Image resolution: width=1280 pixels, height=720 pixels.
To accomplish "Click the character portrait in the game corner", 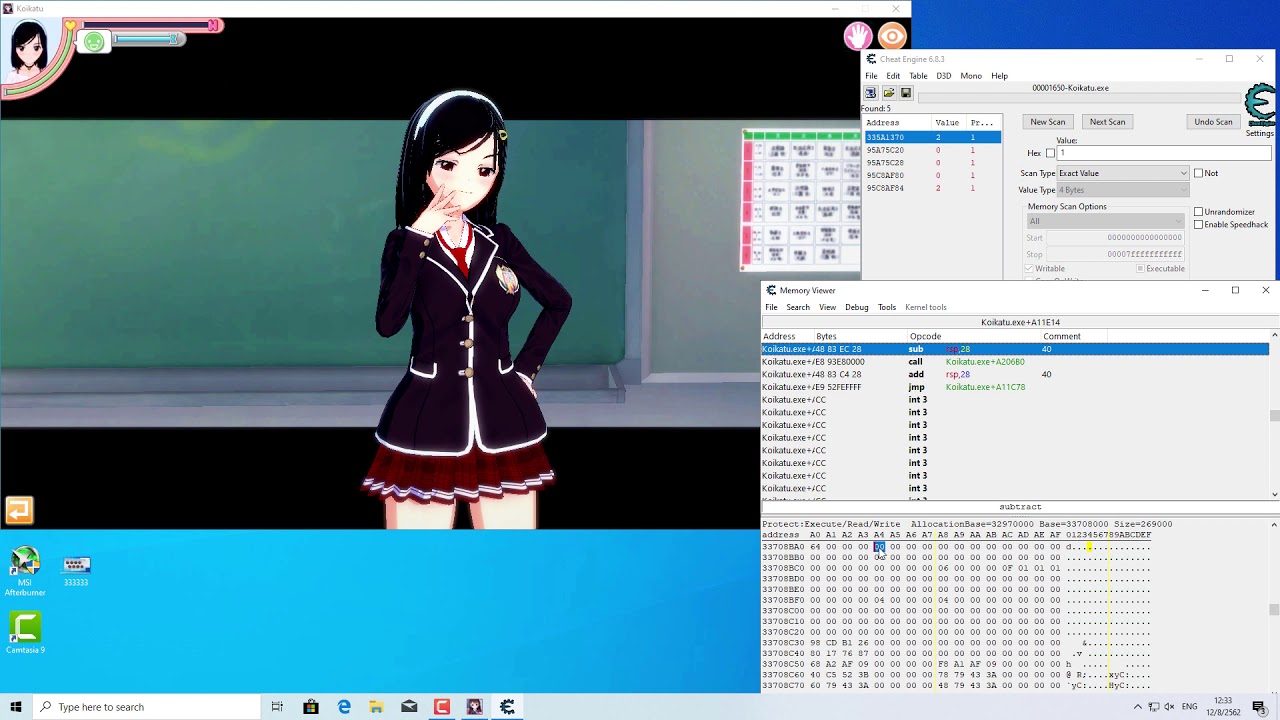I will (30, 48).
